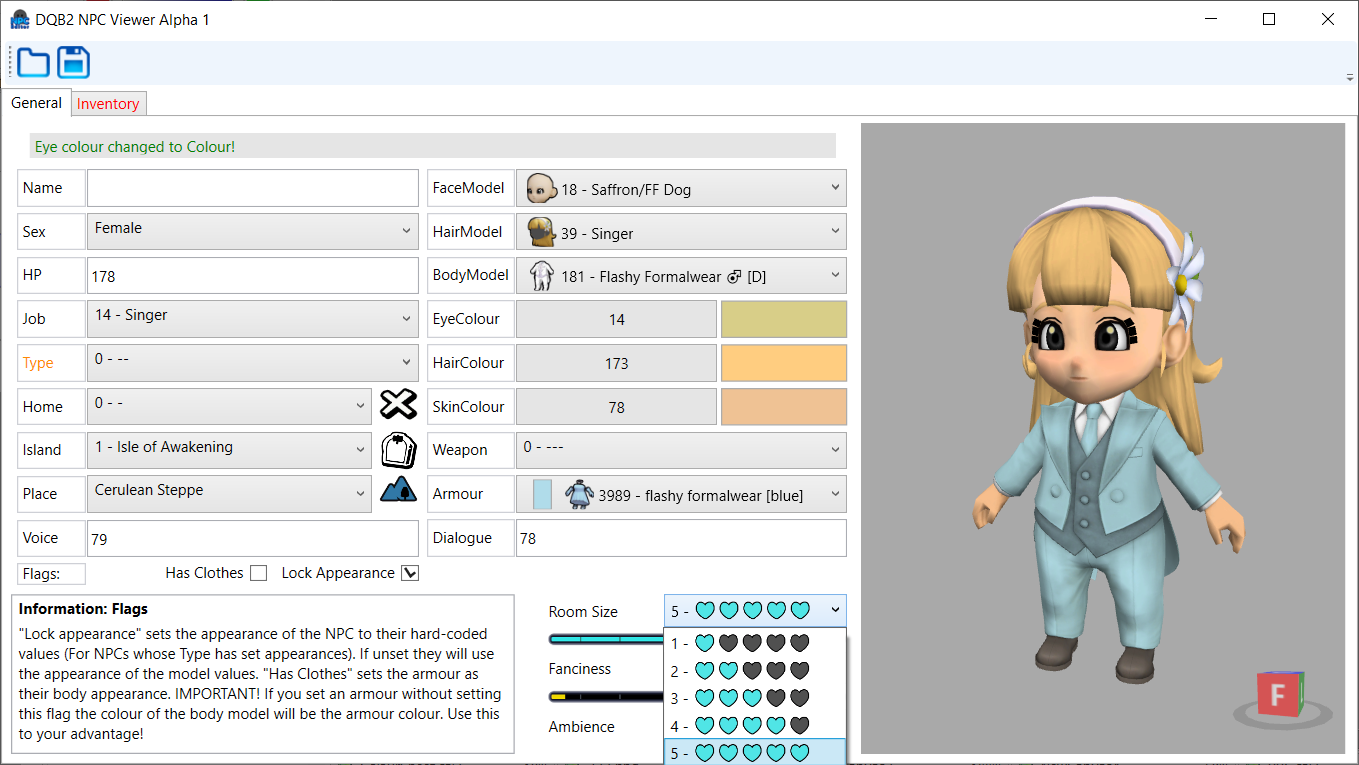Click the Ambience label
The image size is (1359, 765).
[582, 727]
